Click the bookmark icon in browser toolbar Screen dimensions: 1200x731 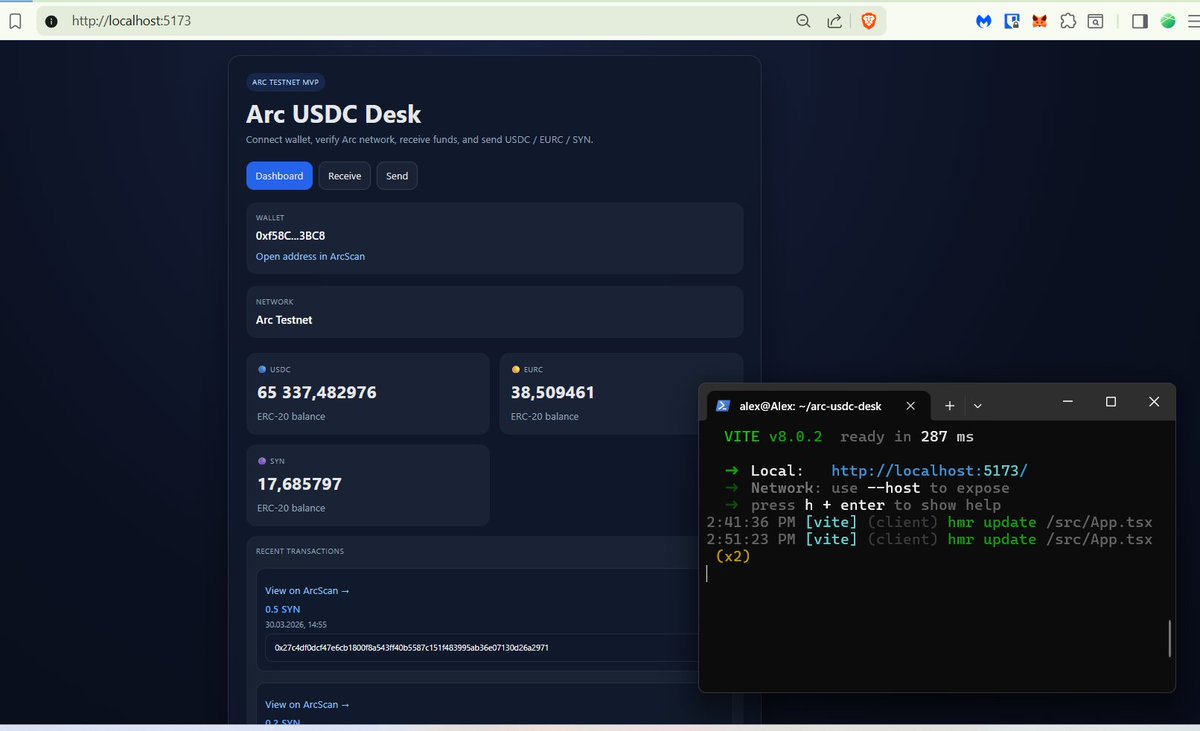pyautogui.click(x=14, y=21)
